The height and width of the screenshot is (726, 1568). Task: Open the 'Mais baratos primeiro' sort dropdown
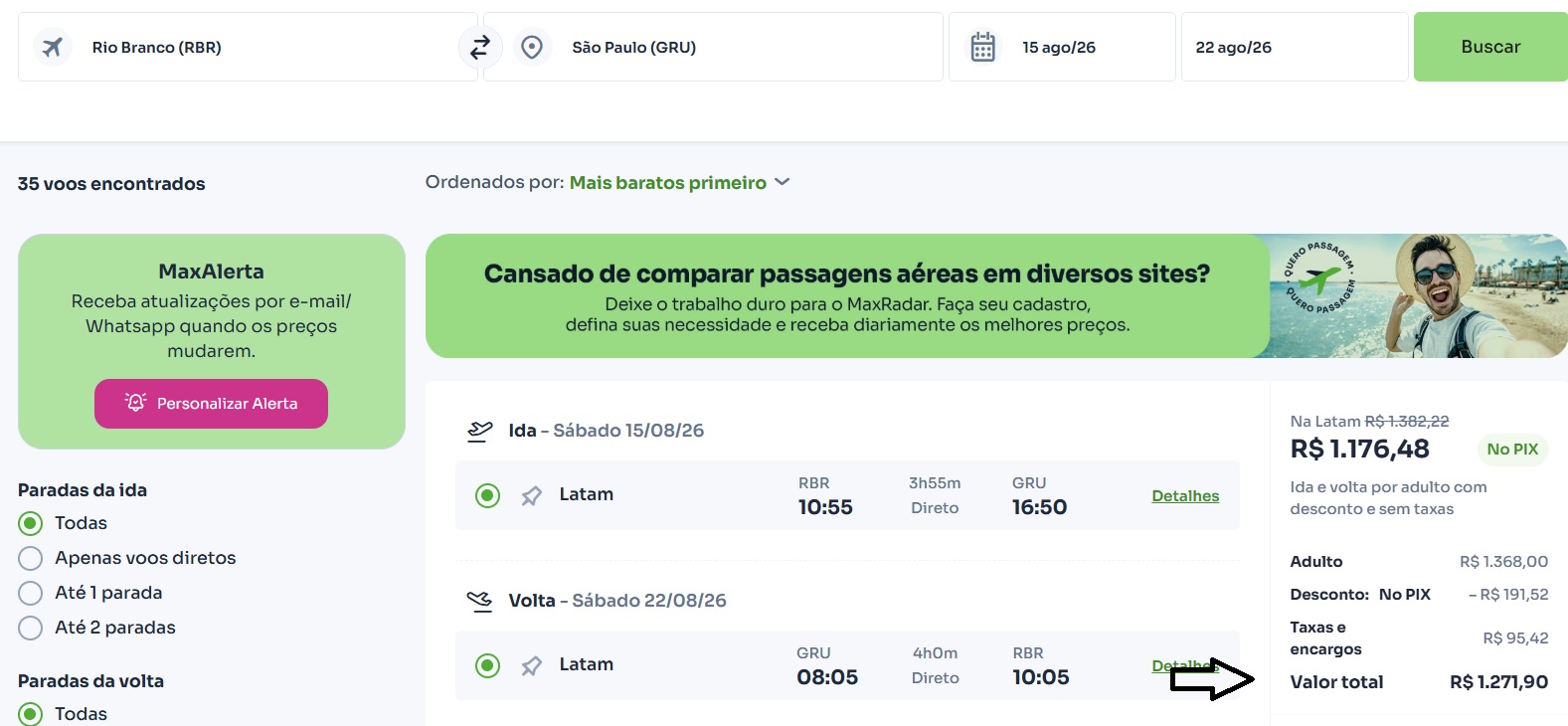[679, 183]
